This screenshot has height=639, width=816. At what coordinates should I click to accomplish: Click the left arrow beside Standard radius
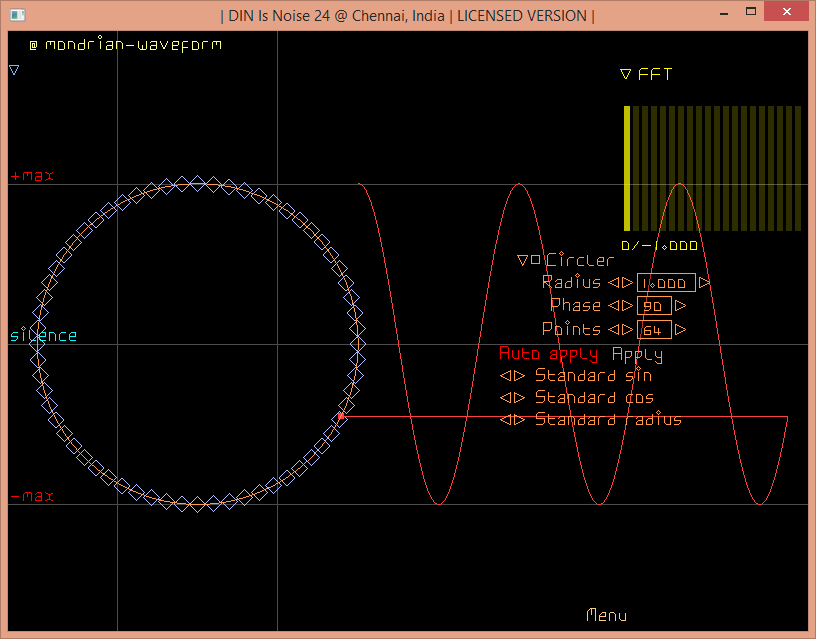pyautogui.click(x=506, y=420)
